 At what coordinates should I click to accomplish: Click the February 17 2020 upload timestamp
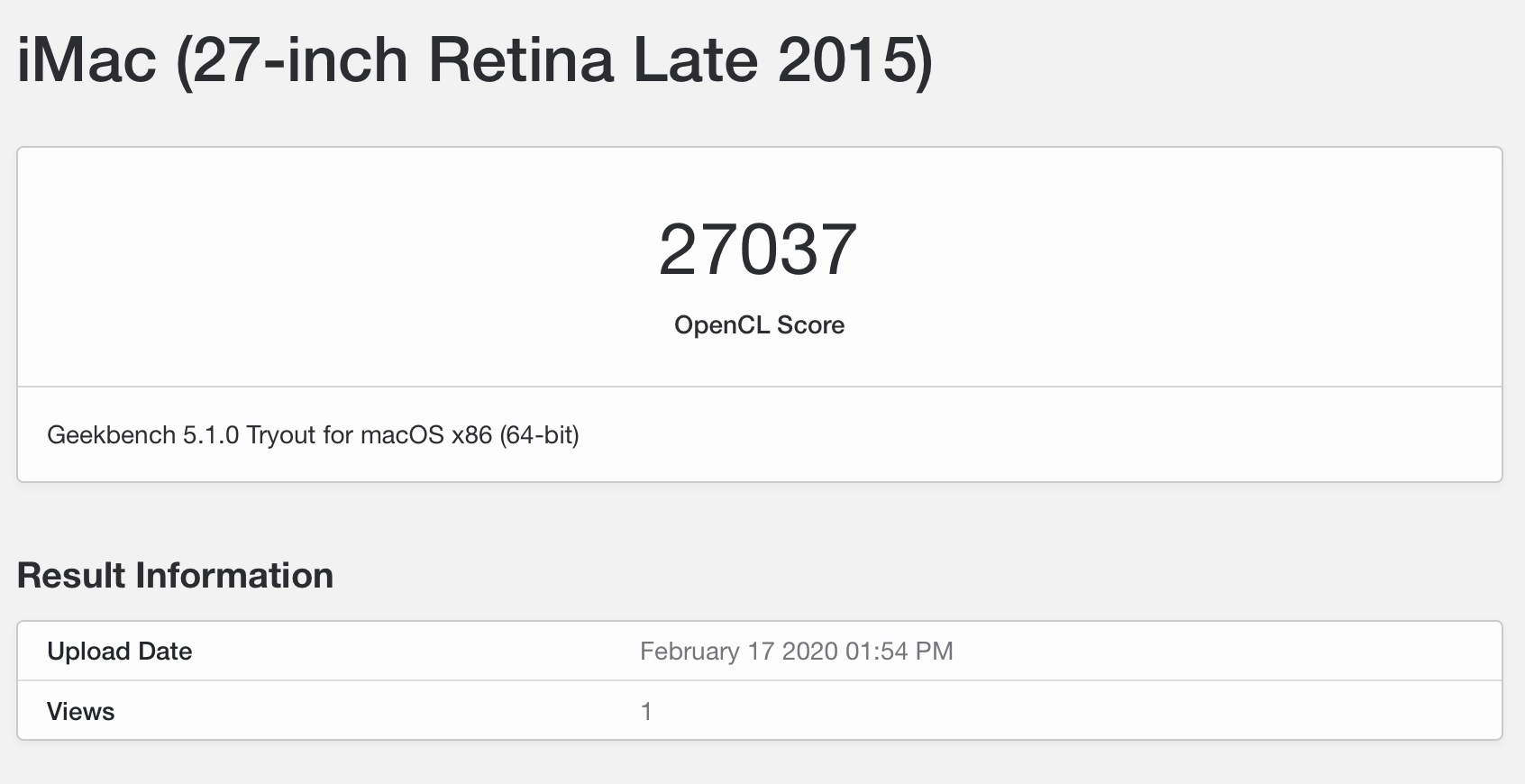[796, 652]
